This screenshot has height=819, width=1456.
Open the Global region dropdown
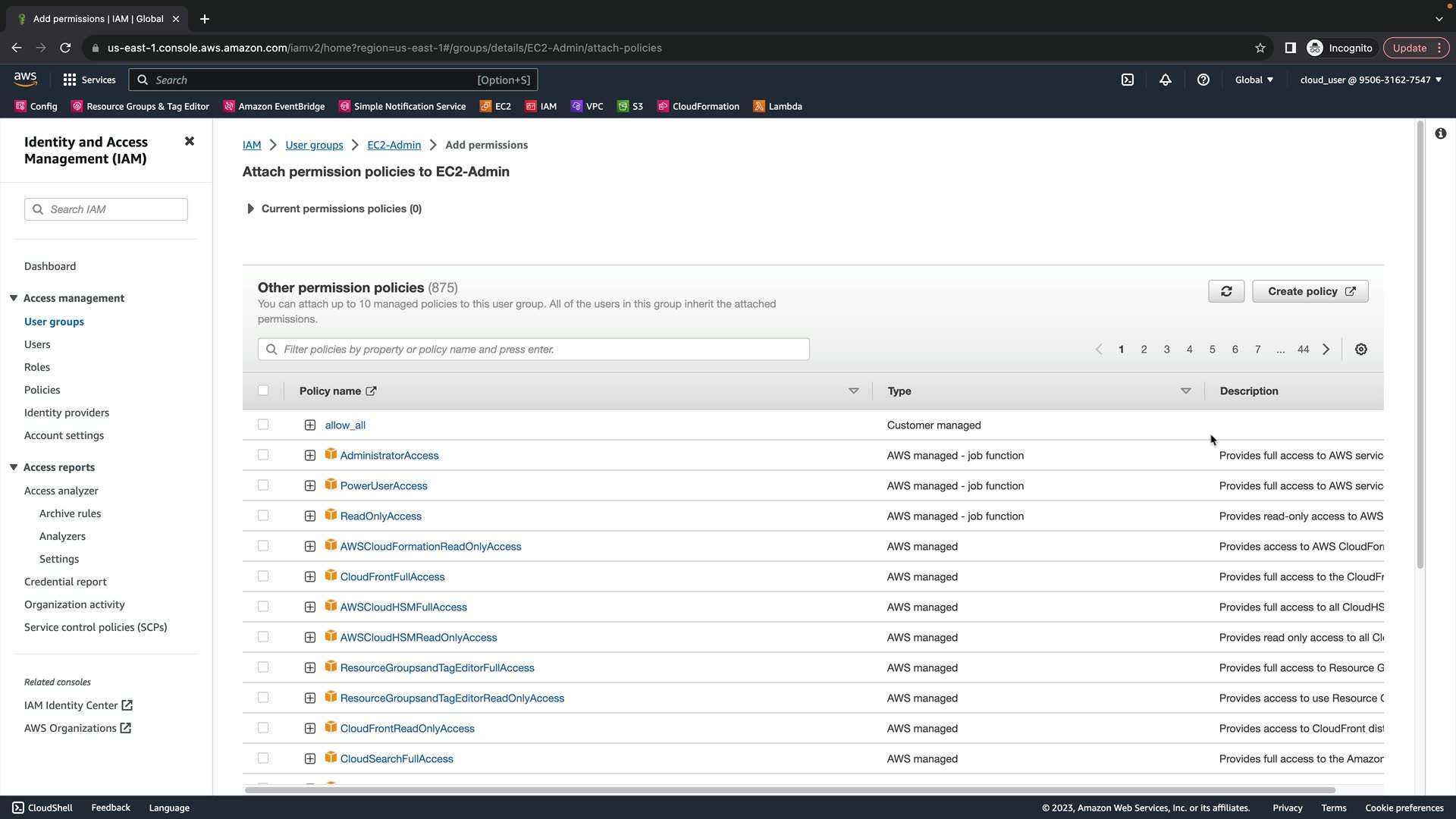tap(1254, 80)
